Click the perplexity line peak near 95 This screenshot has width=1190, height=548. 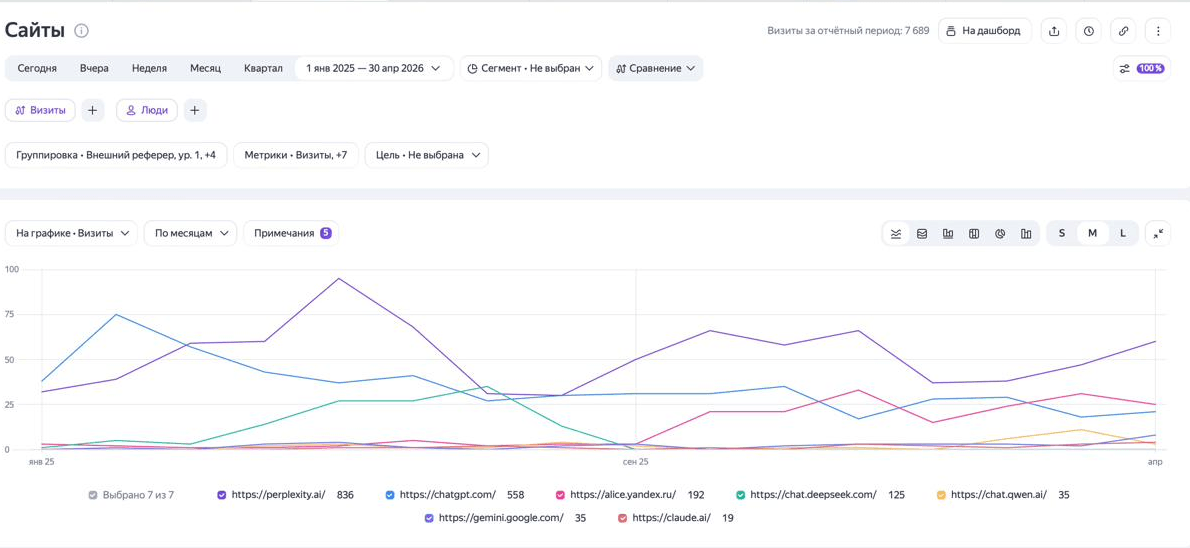(x=338, y=279)
